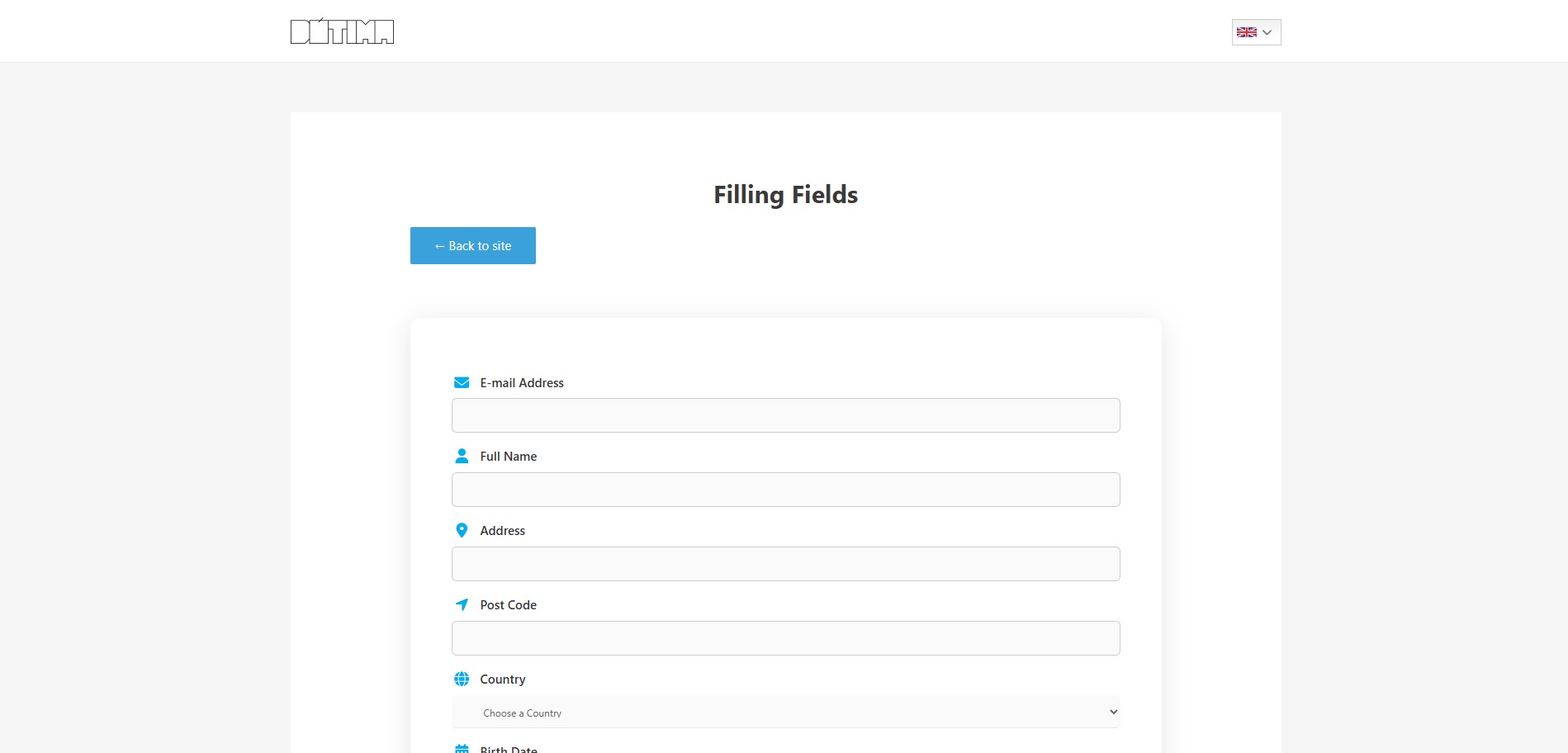This screenshot has width=1568, height=753.
Task: Click the globe icon beside Country
Action: point(462,679)
